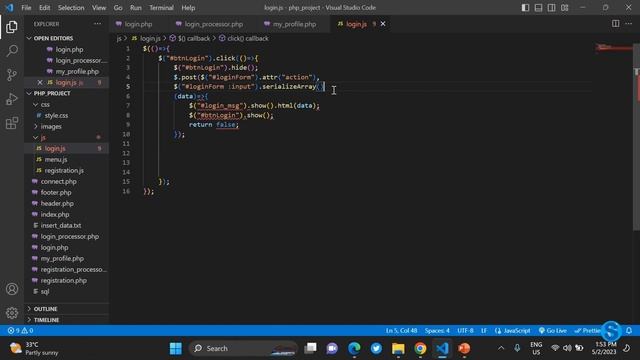Screen dimensions: 640x360
Task: Toggle primary side bar layout icon
Action: [525, 8]
